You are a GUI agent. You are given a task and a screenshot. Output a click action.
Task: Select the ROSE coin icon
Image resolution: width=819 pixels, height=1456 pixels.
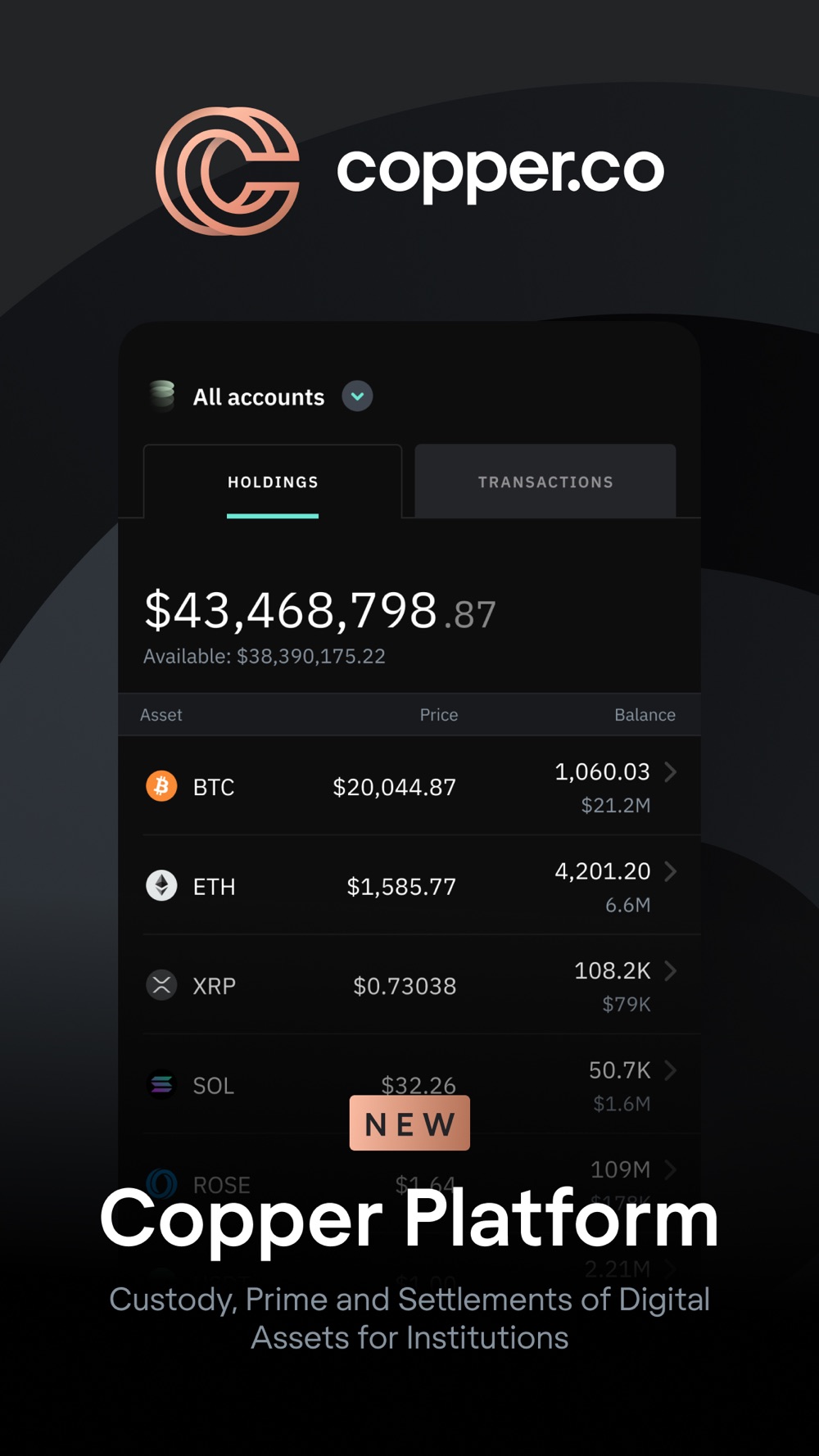[x=161, y=1183]
